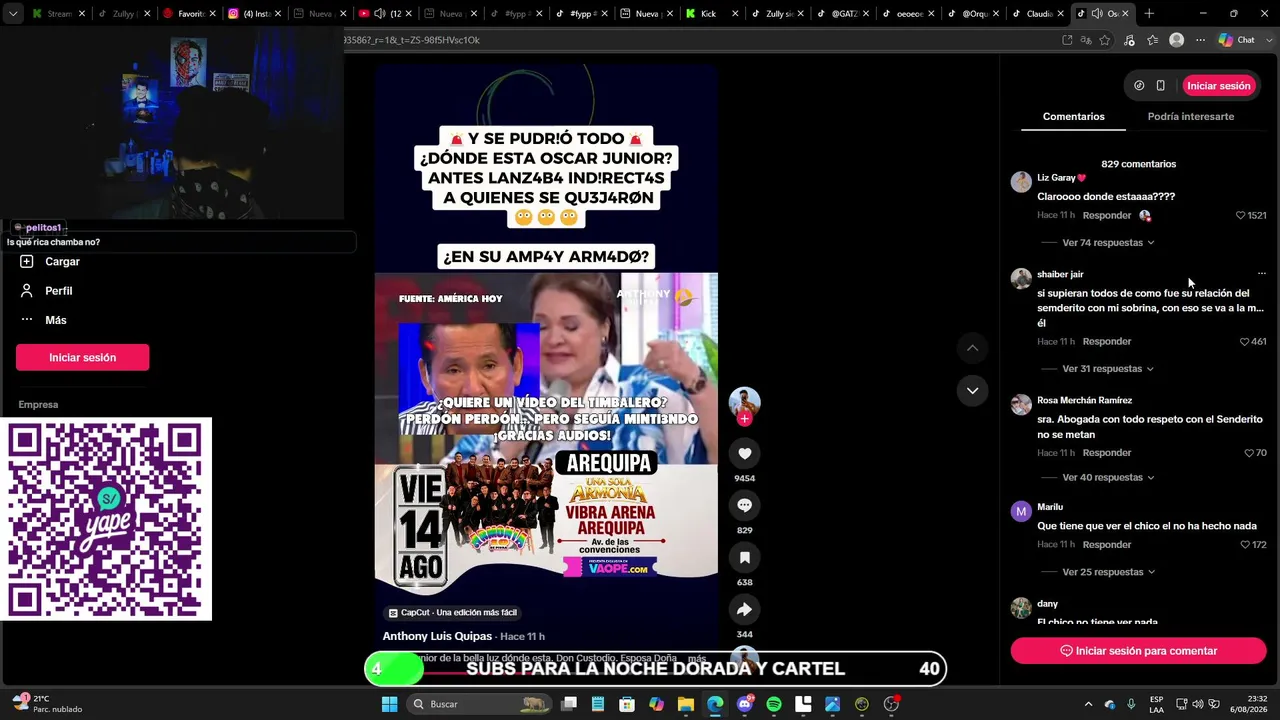Screen dimensions: 1280x720
Task: Open Anthony Luis Quipas profile link
Action: (437, 636)
